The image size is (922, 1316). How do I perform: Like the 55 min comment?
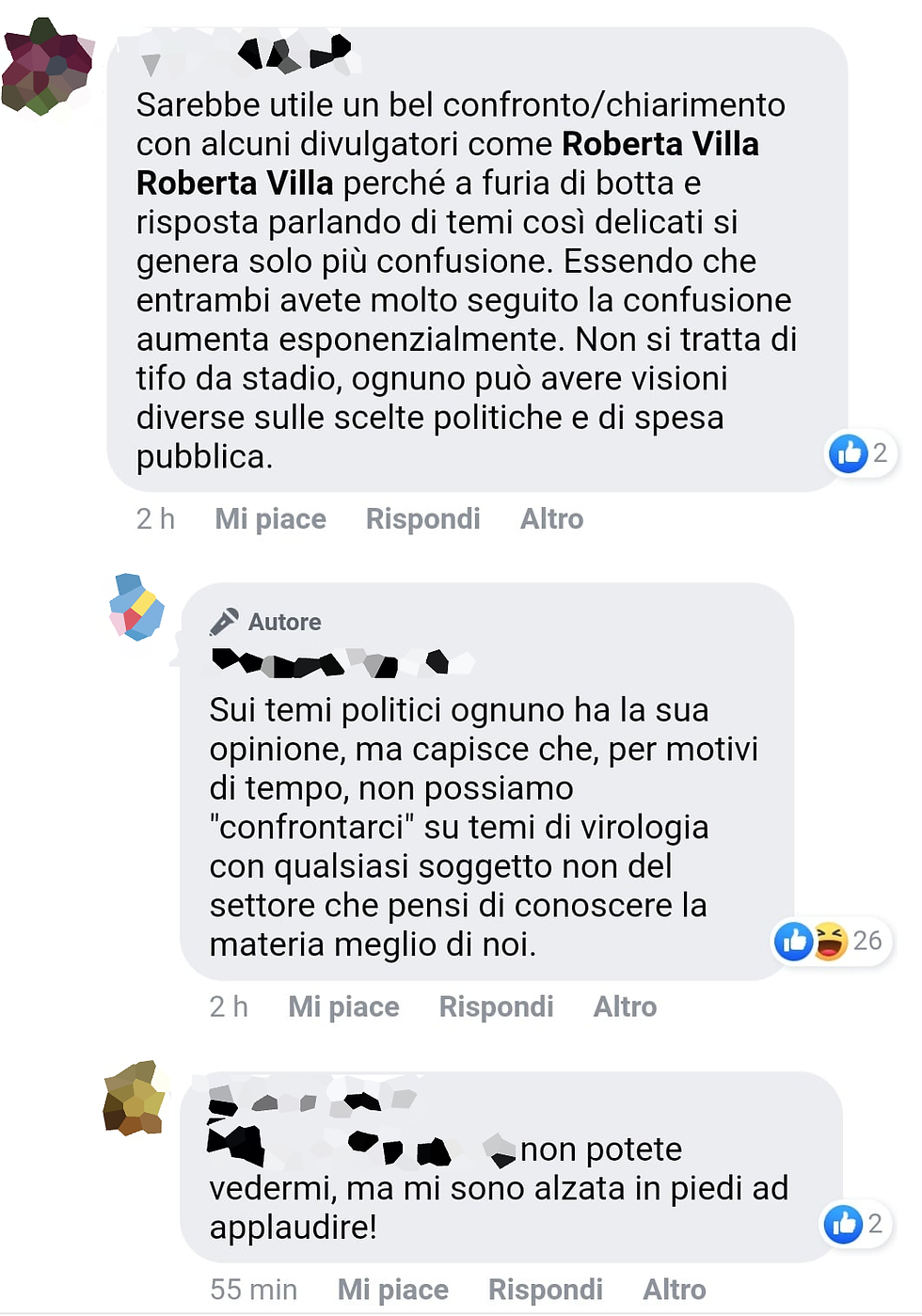pos(392,1290)
